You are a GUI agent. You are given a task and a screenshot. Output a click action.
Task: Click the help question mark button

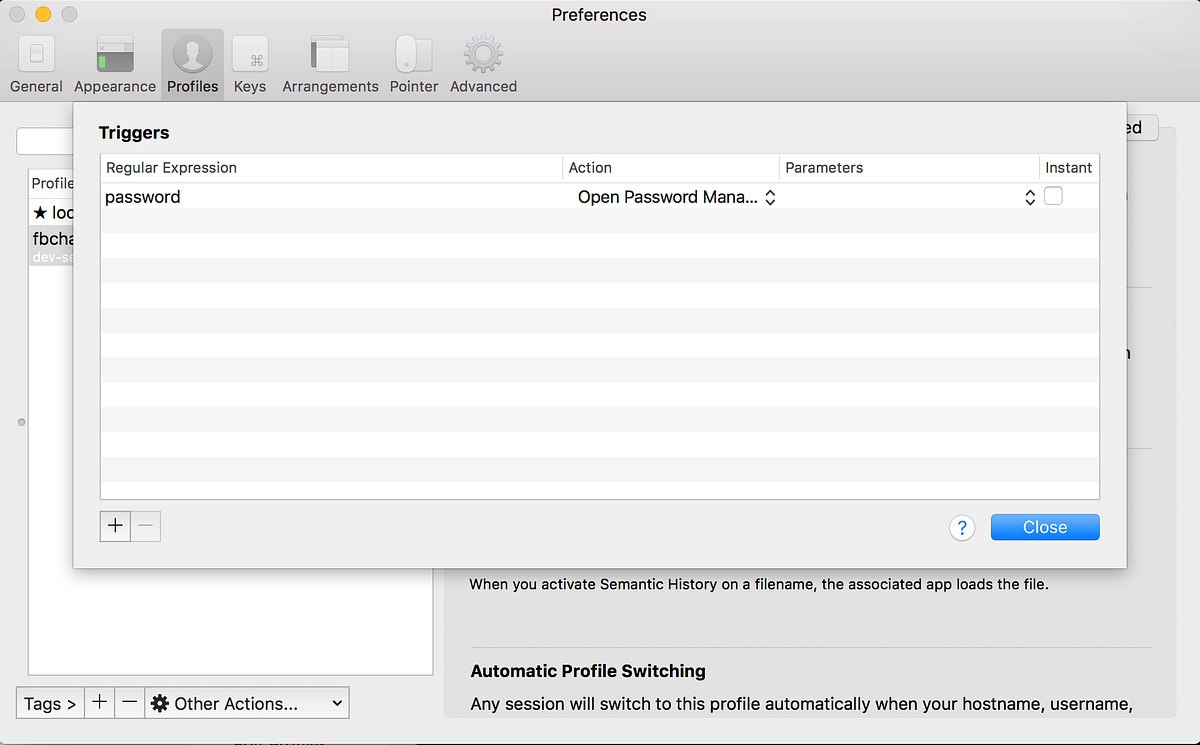[x=961, y=528]
